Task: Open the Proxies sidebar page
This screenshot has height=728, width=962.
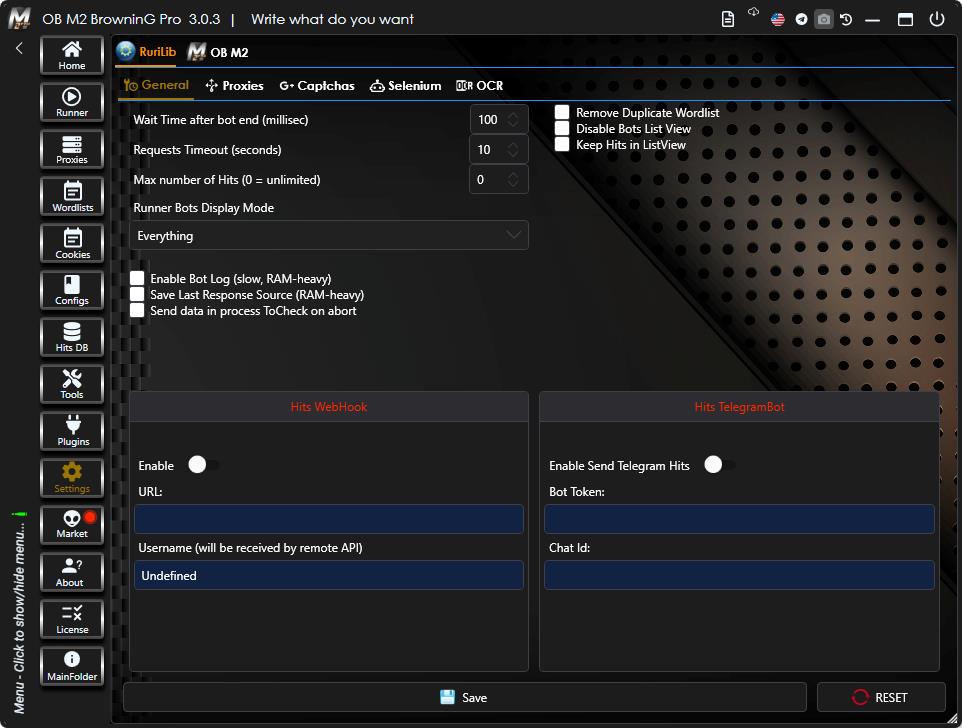Action: click(x=72, y=149)
